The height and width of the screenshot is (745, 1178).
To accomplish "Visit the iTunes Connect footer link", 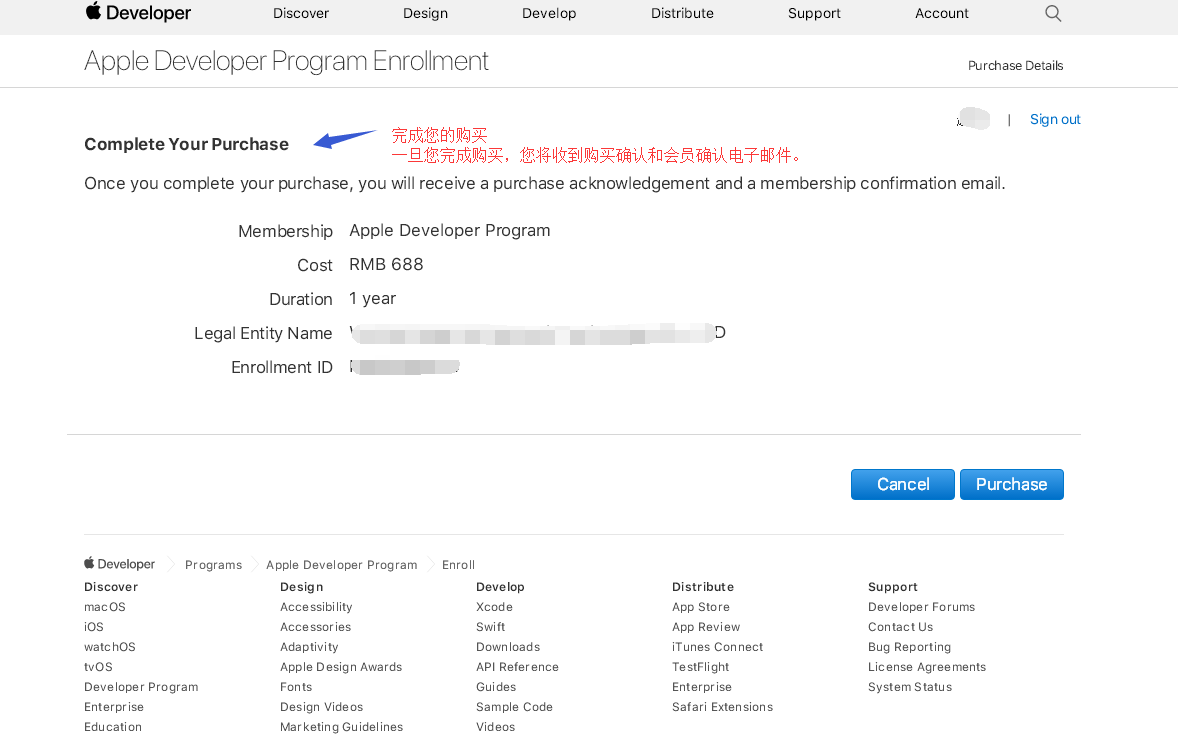I will click(717, 647).
